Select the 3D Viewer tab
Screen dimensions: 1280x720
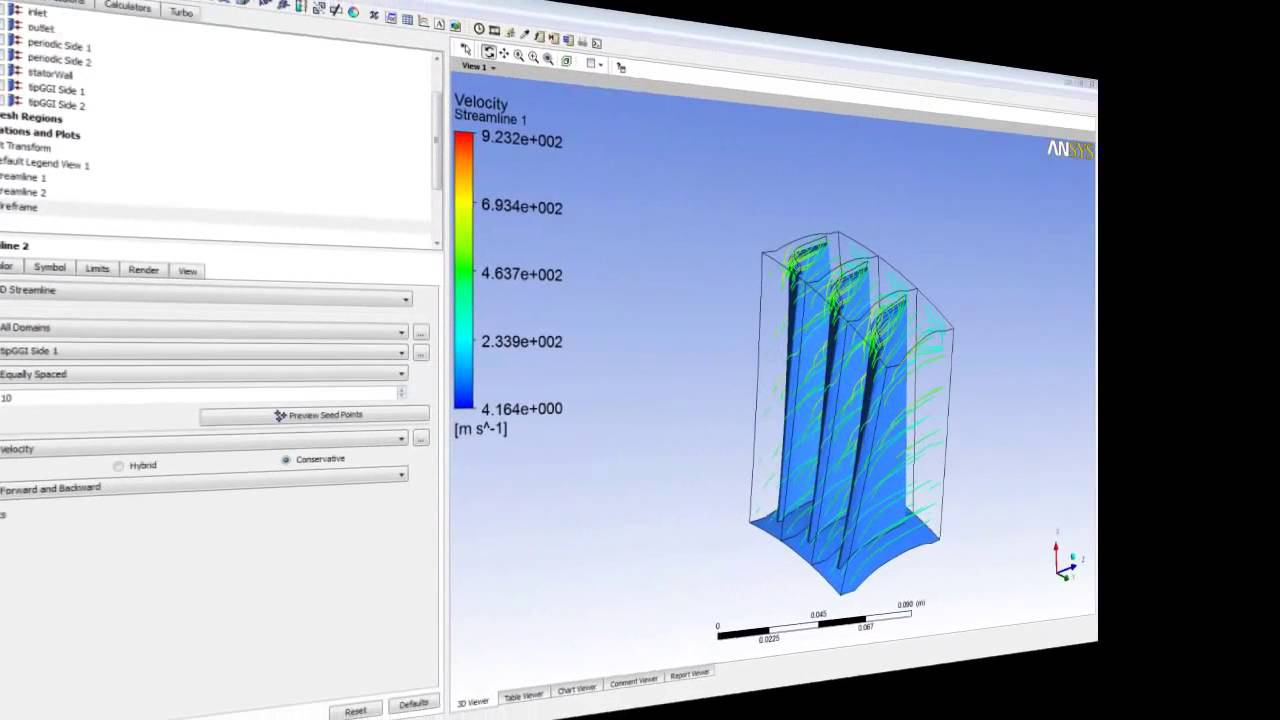pyautogui.click(x=473, y=702)
